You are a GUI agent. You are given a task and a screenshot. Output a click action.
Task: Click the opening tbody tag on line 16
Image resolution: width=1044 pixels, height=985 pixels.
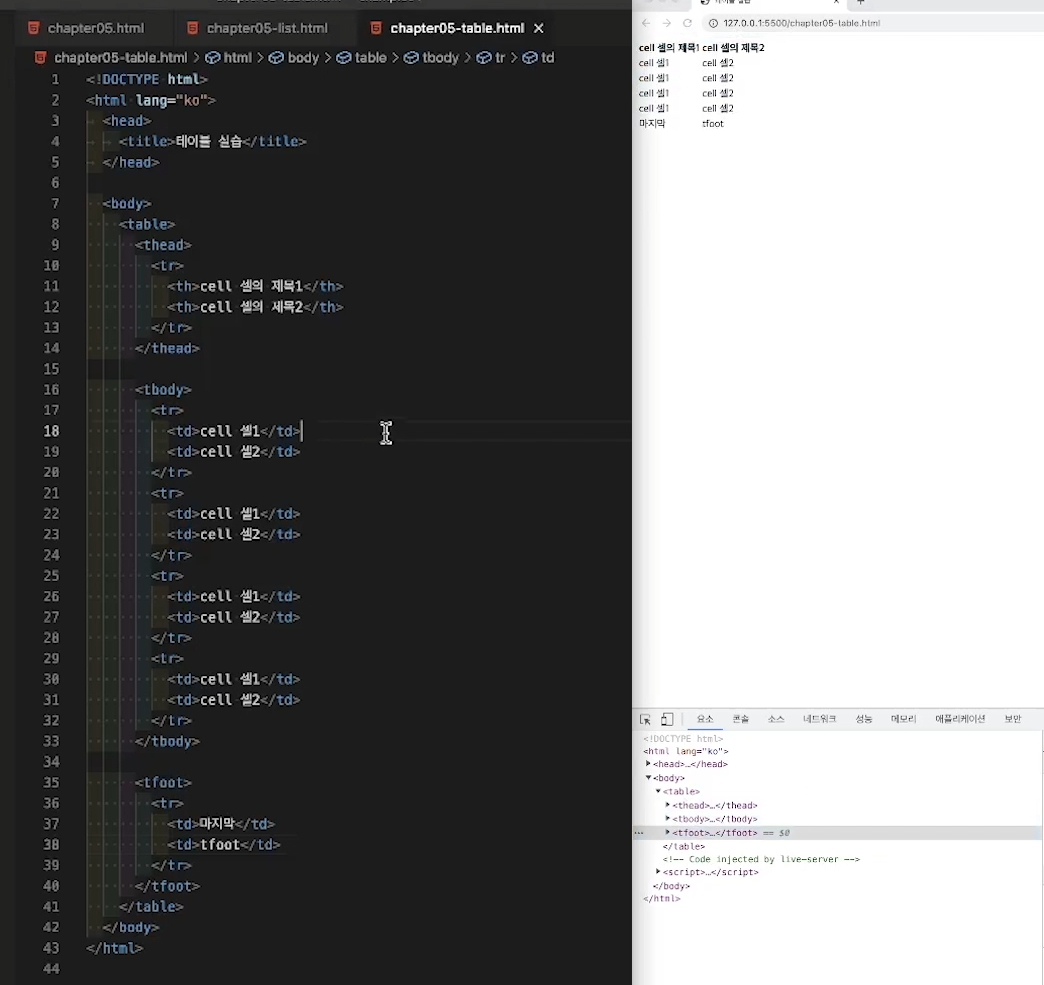(x=163, y=390)
